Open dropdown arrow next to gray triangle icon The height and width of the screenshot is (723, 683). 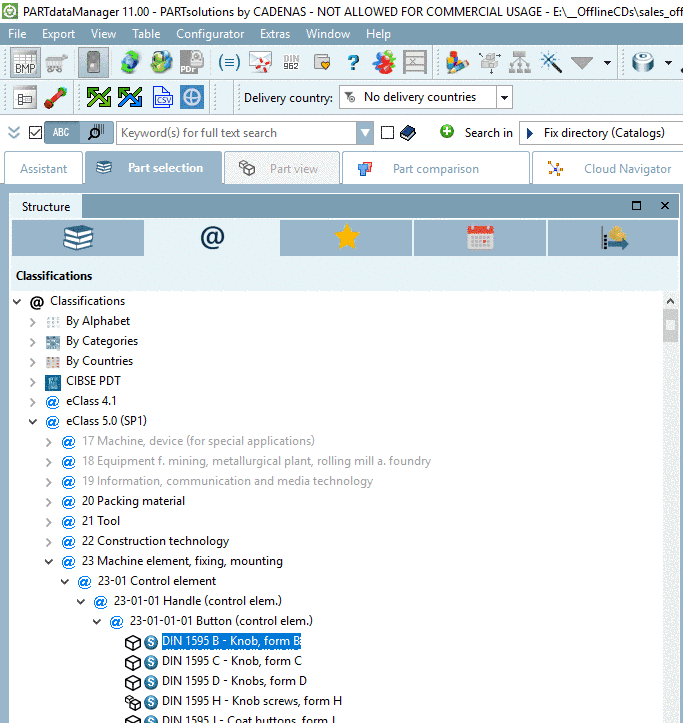click(x=607, y=63)
